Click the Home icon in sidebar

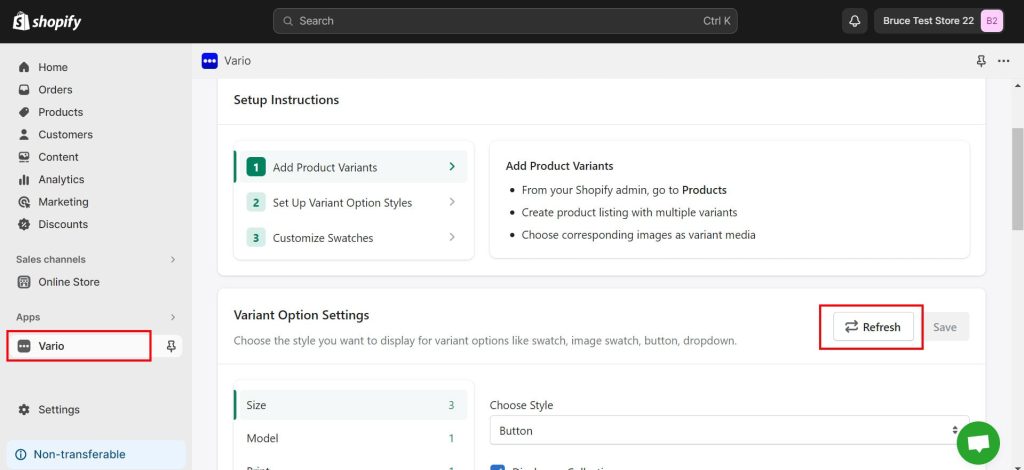pos(24,67)
